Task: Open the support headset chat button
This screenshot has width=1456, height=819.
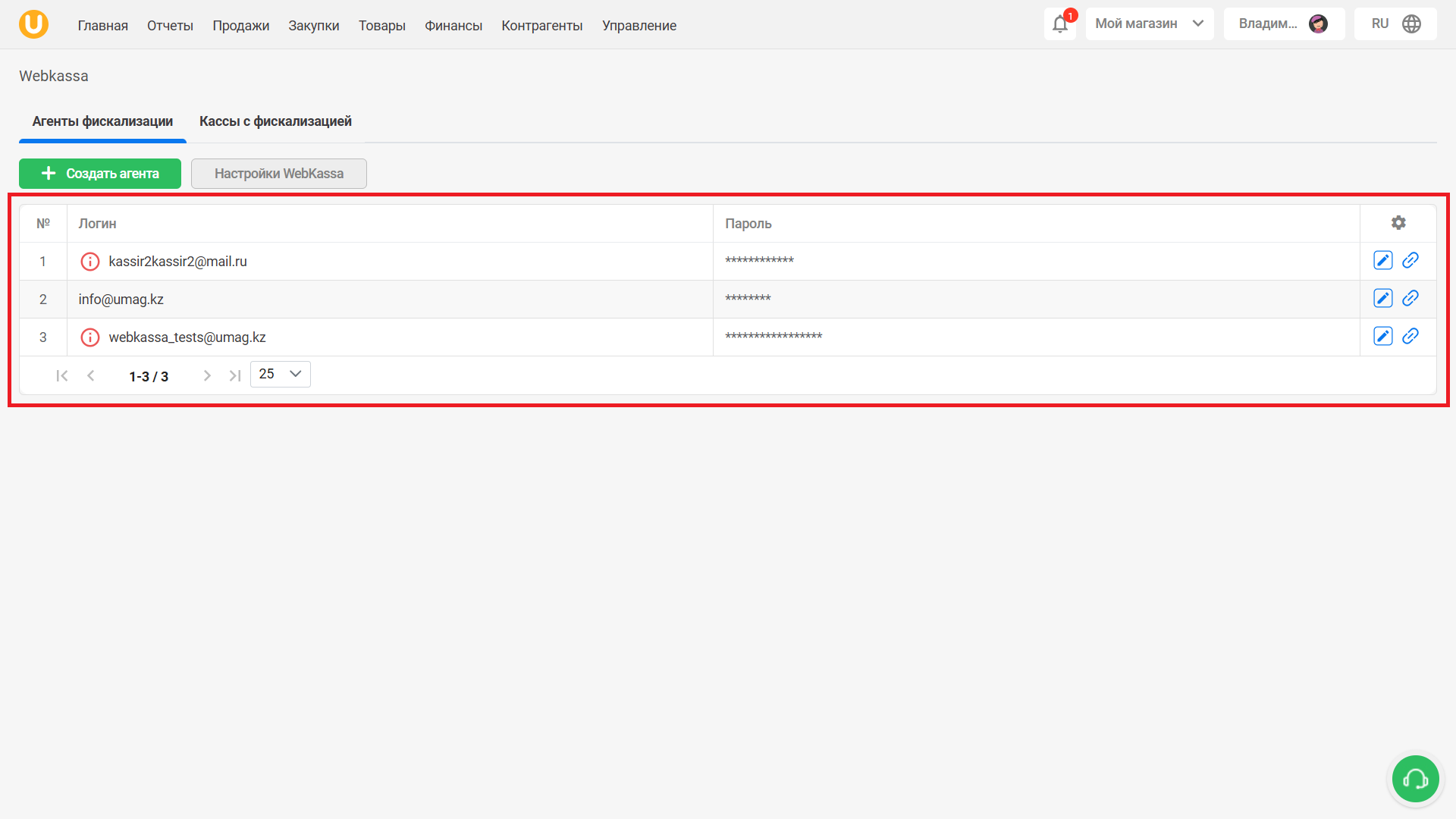Action: pyautogui.click(x=1415, y=779)
